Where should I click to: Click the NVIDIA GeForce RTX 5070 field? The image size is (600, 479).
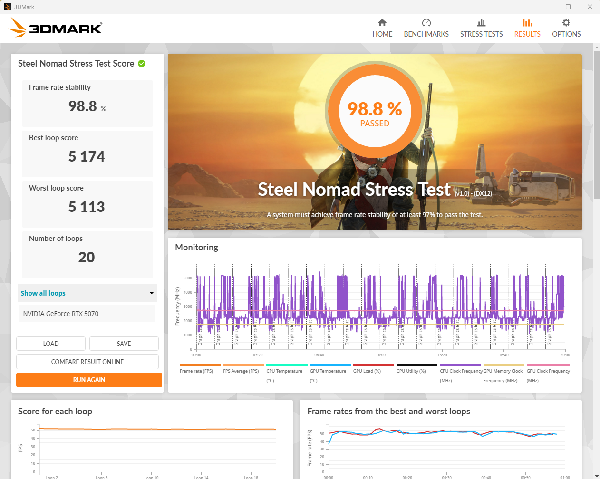tap(87, 313)
